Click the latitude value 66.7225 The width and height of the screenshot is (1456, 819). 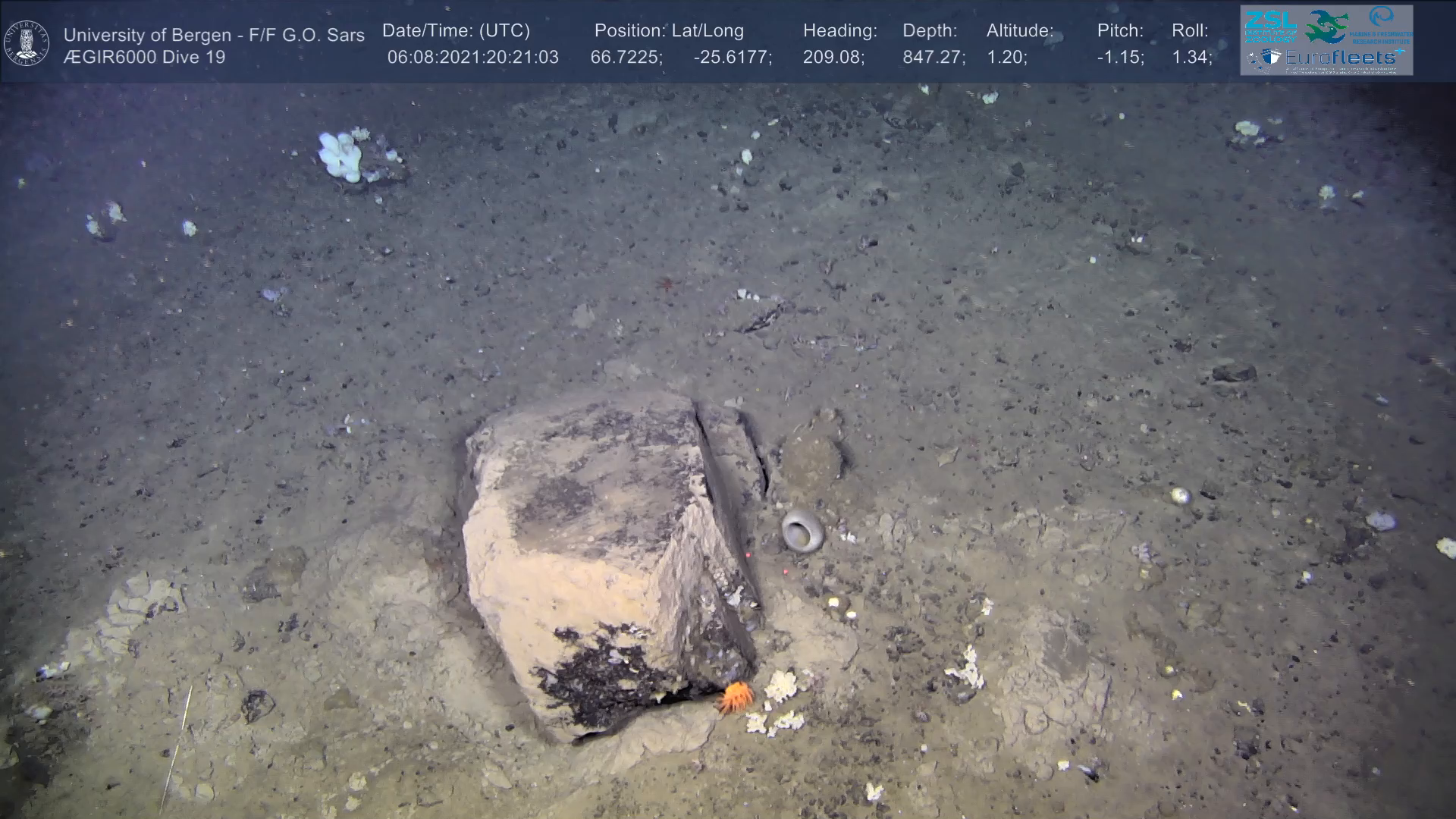coord(626,58)
